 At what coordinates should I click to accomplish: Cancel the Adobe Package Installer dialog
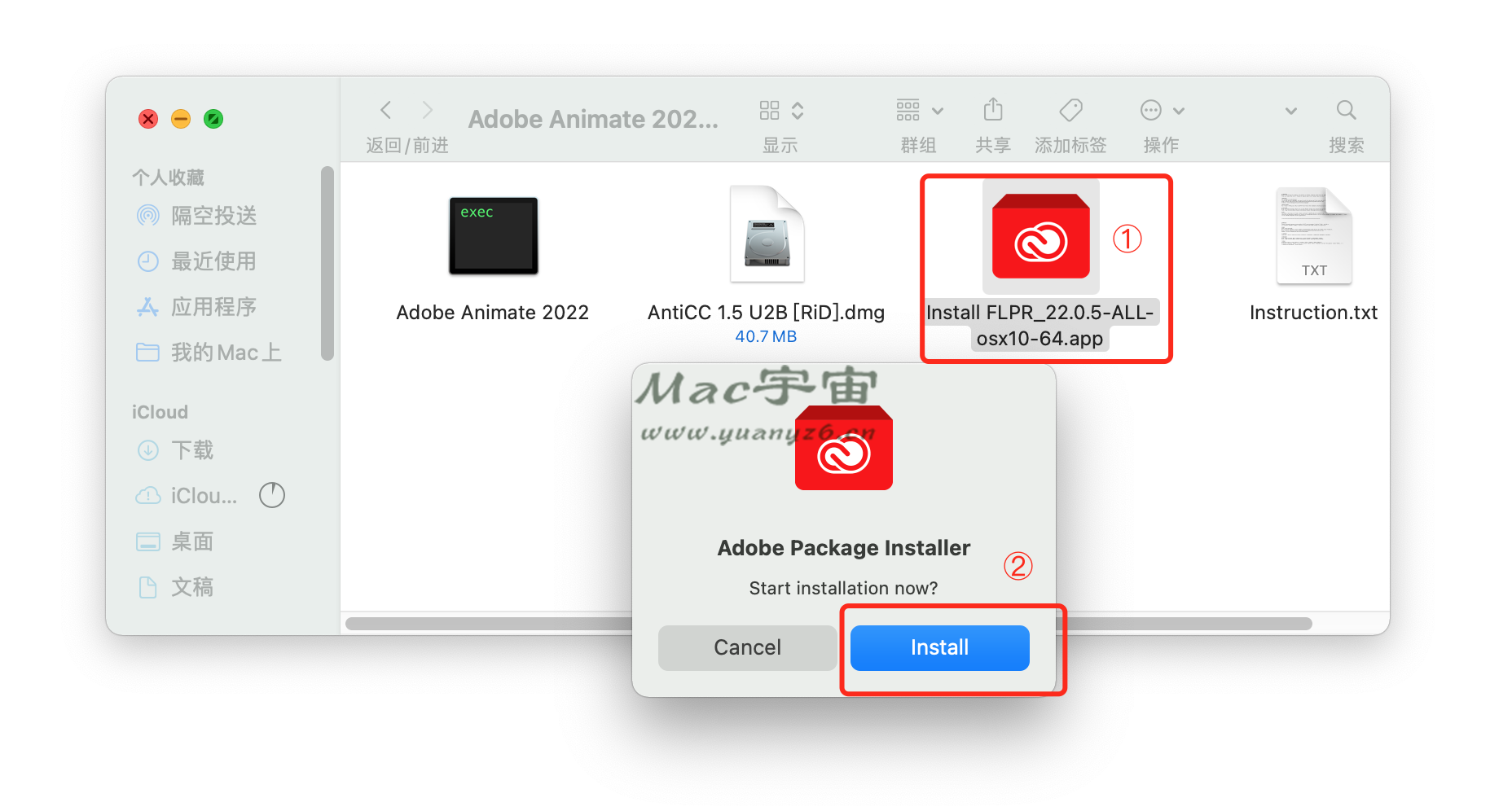point(747,647)
